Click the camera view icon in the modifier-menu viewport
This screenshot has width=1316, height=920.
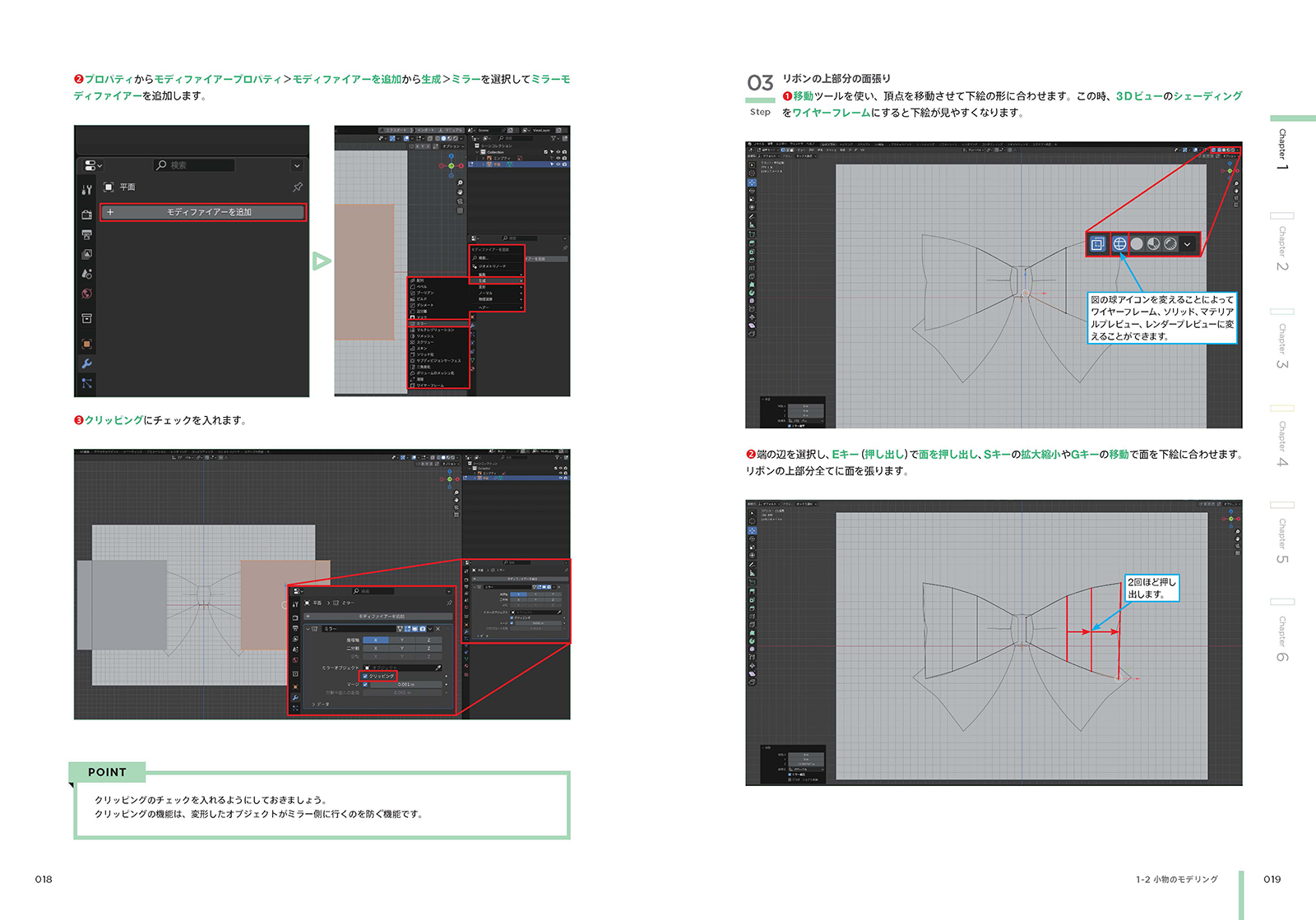click(x=460, y=201)
